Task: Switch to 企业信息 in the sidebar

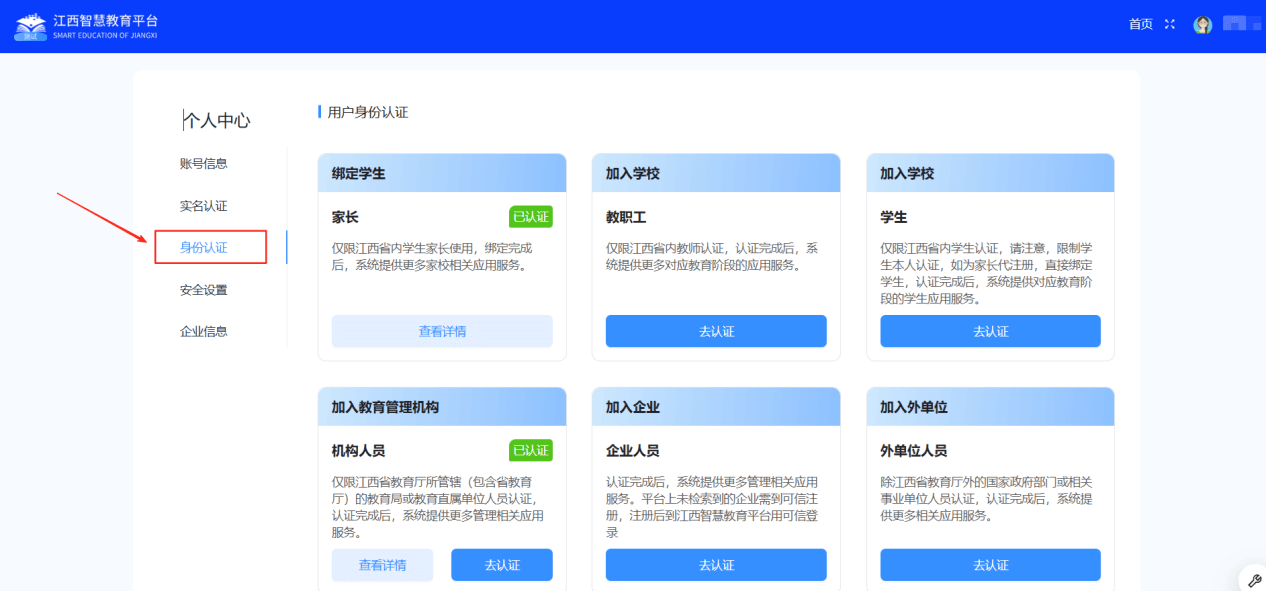Action: [203, 331]
